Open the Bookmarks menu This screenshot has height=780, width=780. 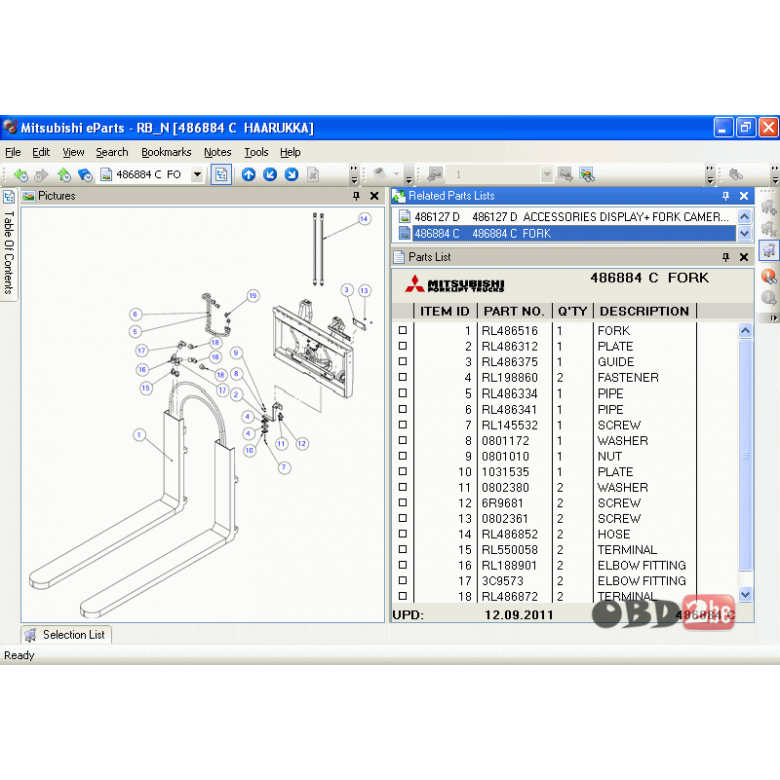[166, 152]
